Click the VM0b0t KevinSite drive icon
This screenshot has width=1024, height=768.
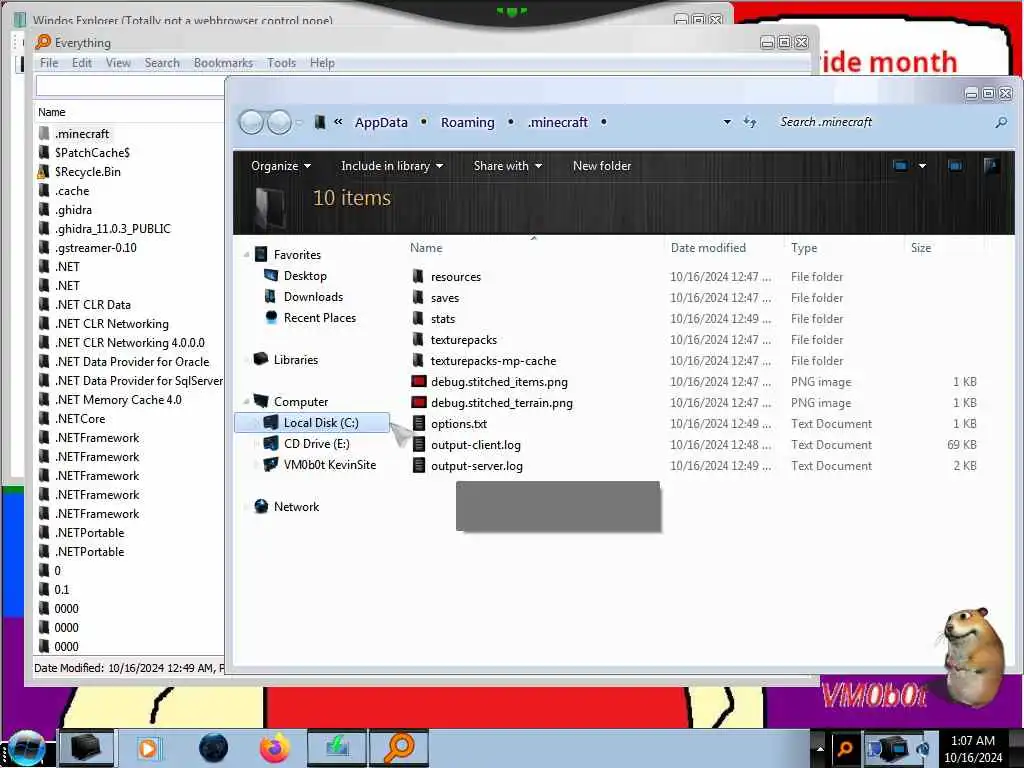point(270,464)
